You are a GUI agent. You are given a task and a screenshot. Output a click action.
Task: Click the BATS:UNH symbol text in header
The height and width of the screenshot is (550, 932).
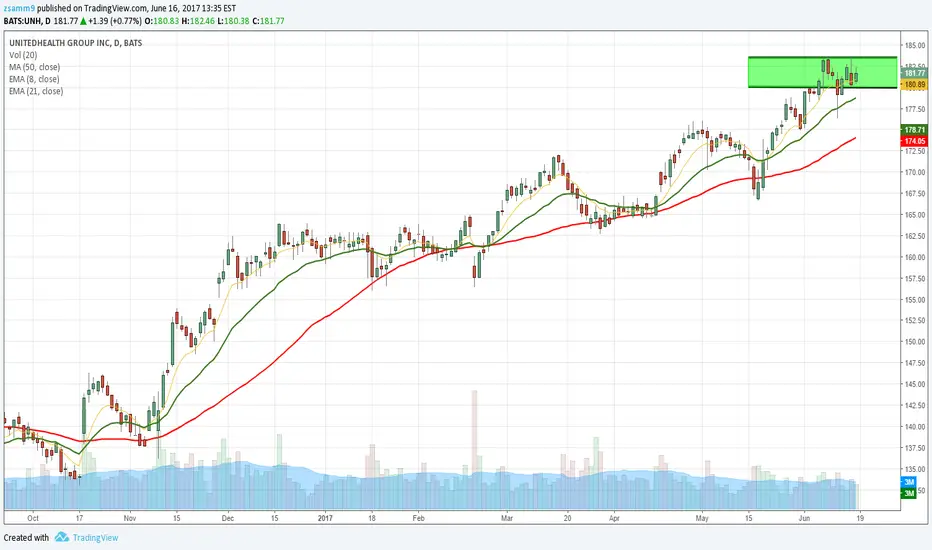click(23, 21)
